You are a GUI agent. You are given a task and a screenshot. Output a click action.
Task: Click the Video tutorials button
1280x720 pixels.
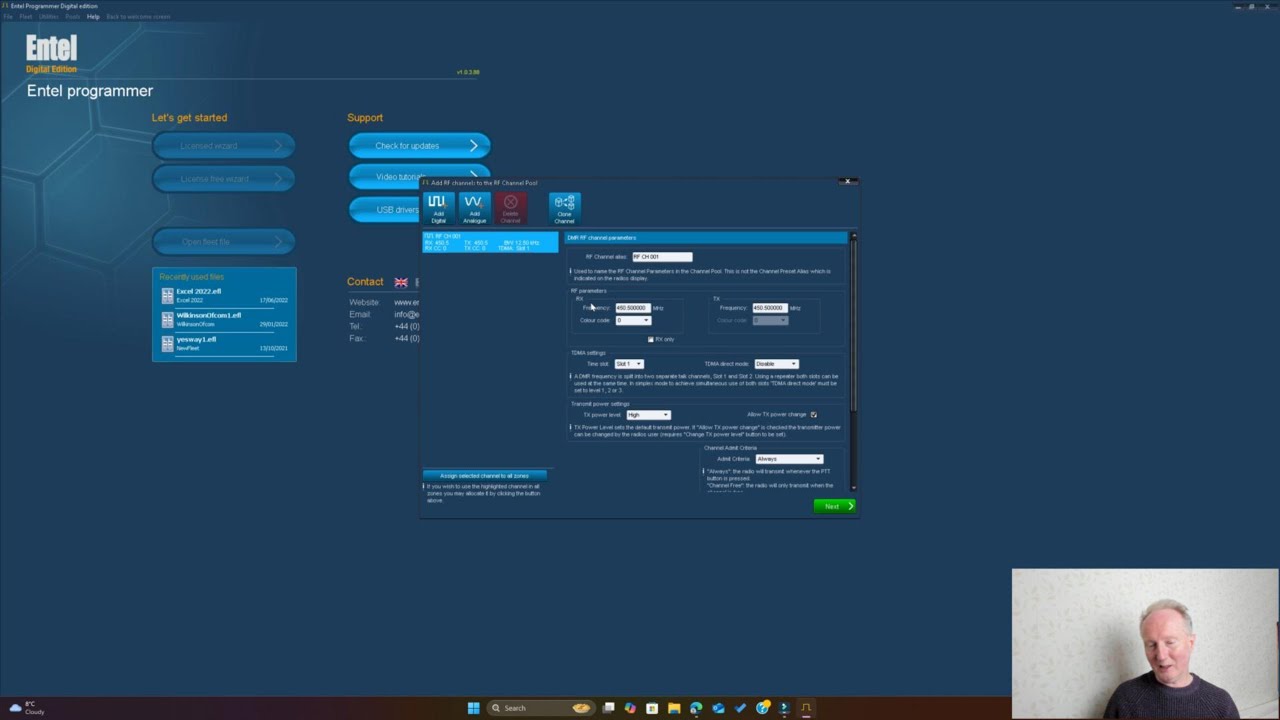point(385,177)
